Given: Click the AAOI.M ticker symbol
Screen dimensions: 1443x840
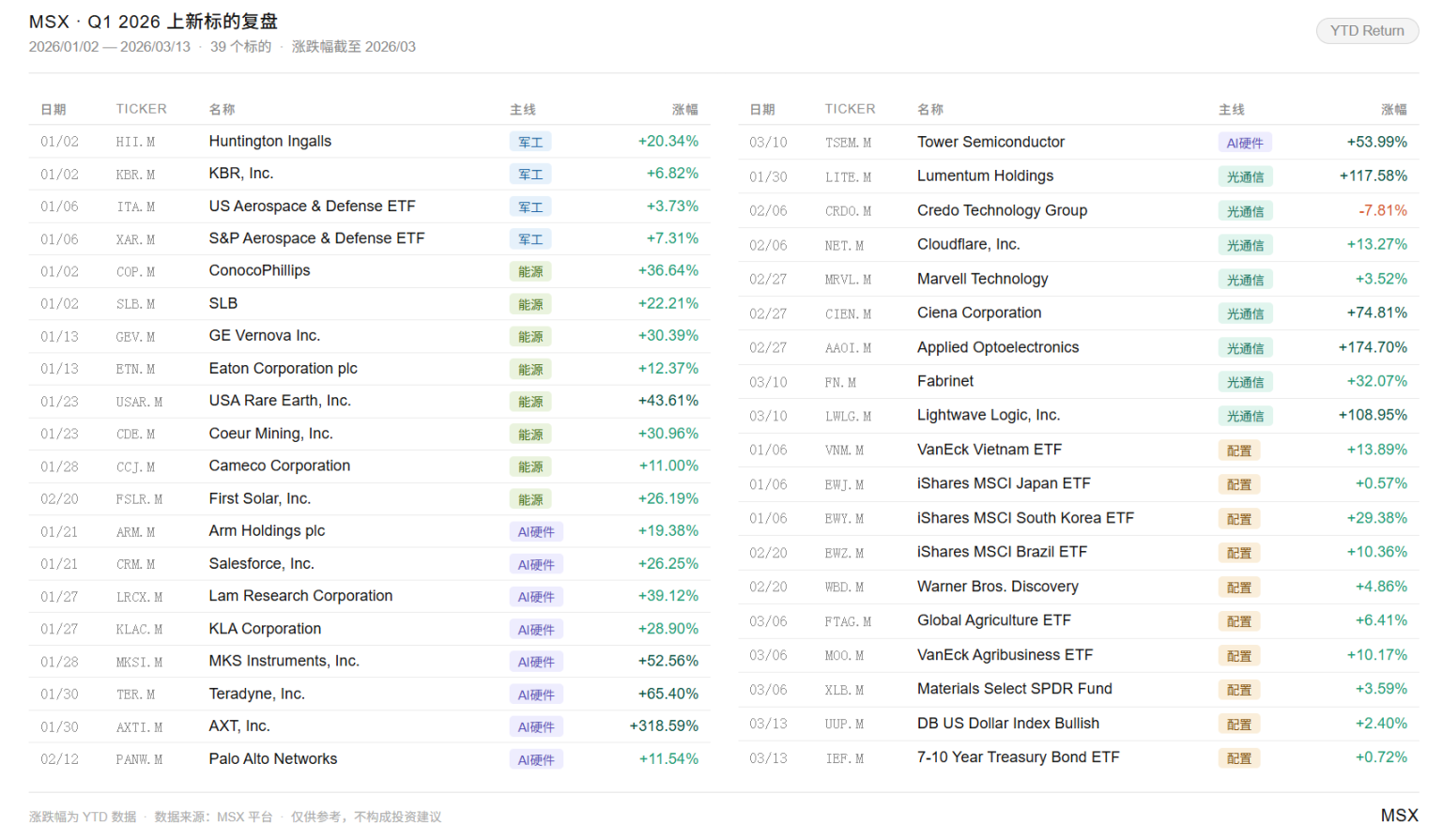Looking at the screenshot, I should coord(848,348).
